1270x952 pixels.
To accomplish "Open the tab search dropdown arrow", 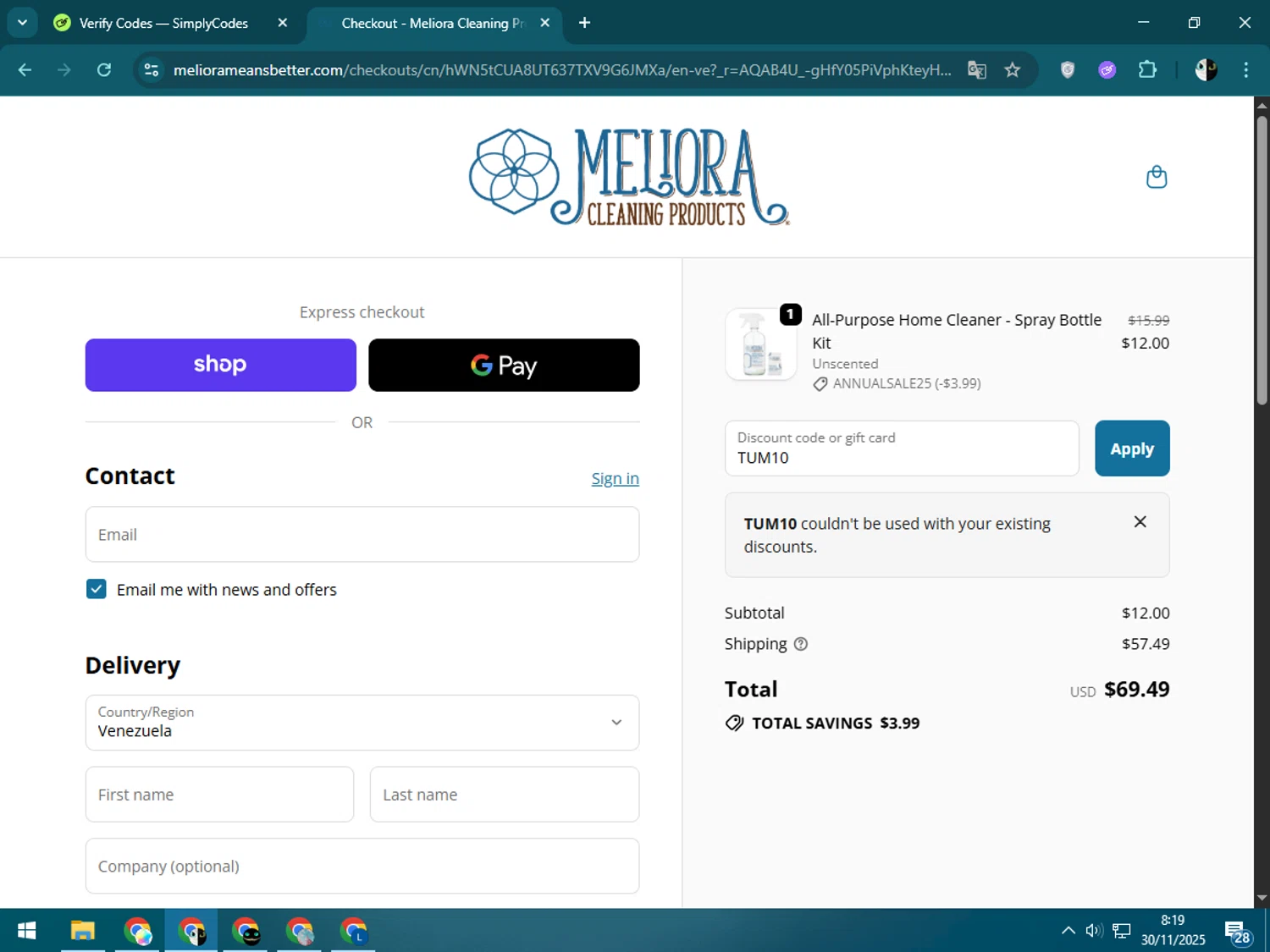I will click(x=22, y=23).
